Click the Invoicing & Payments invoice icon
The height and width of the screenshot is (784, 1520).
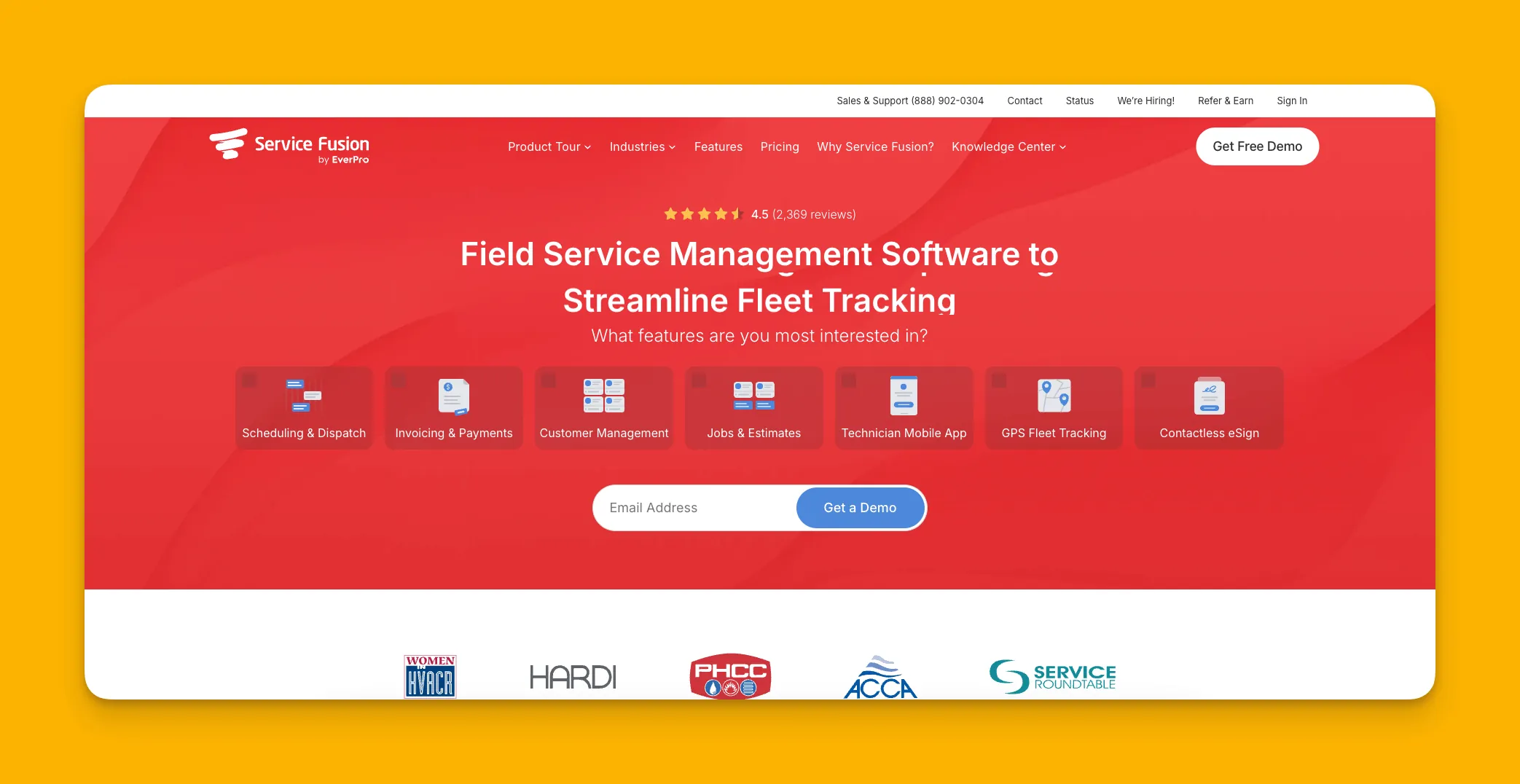[453, 397]
